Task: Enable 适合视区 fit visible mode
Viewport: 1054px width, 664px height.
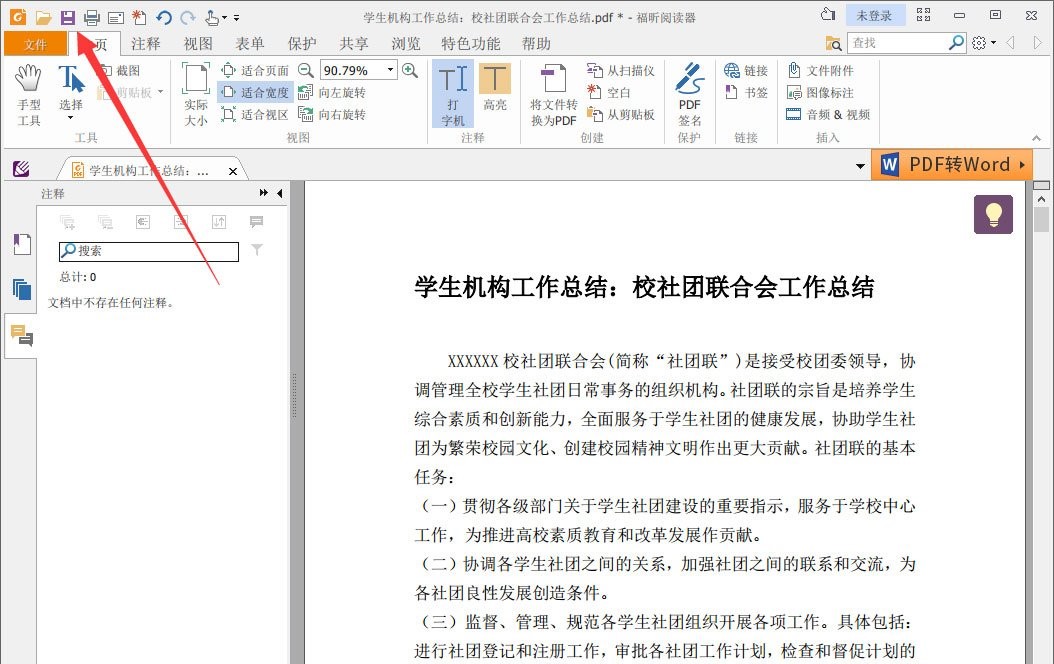Action: (x=253, y=113)
